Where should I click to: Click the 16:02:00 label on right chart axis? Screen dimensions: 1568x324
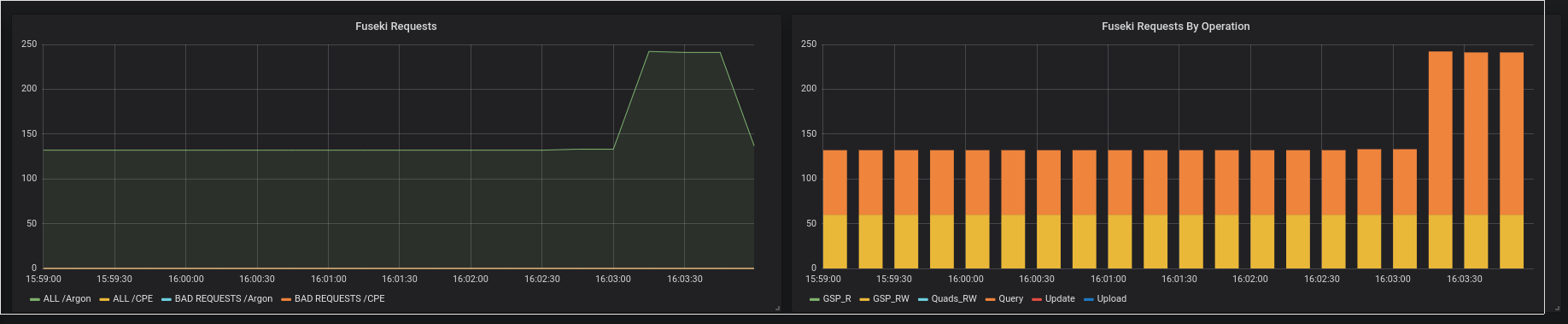1250,280
